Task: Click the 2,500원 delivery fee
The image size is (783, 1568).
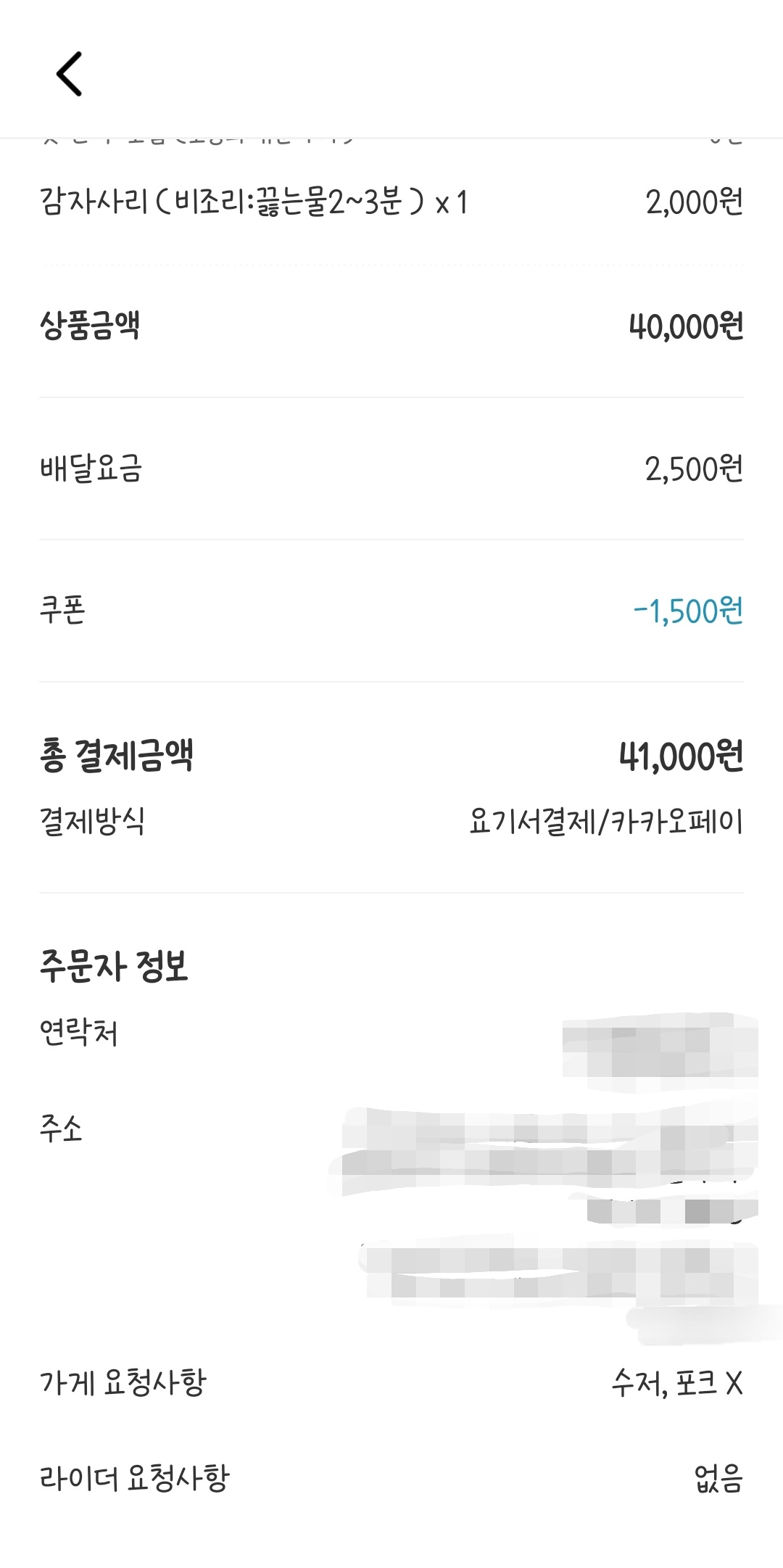Action: 694,469
